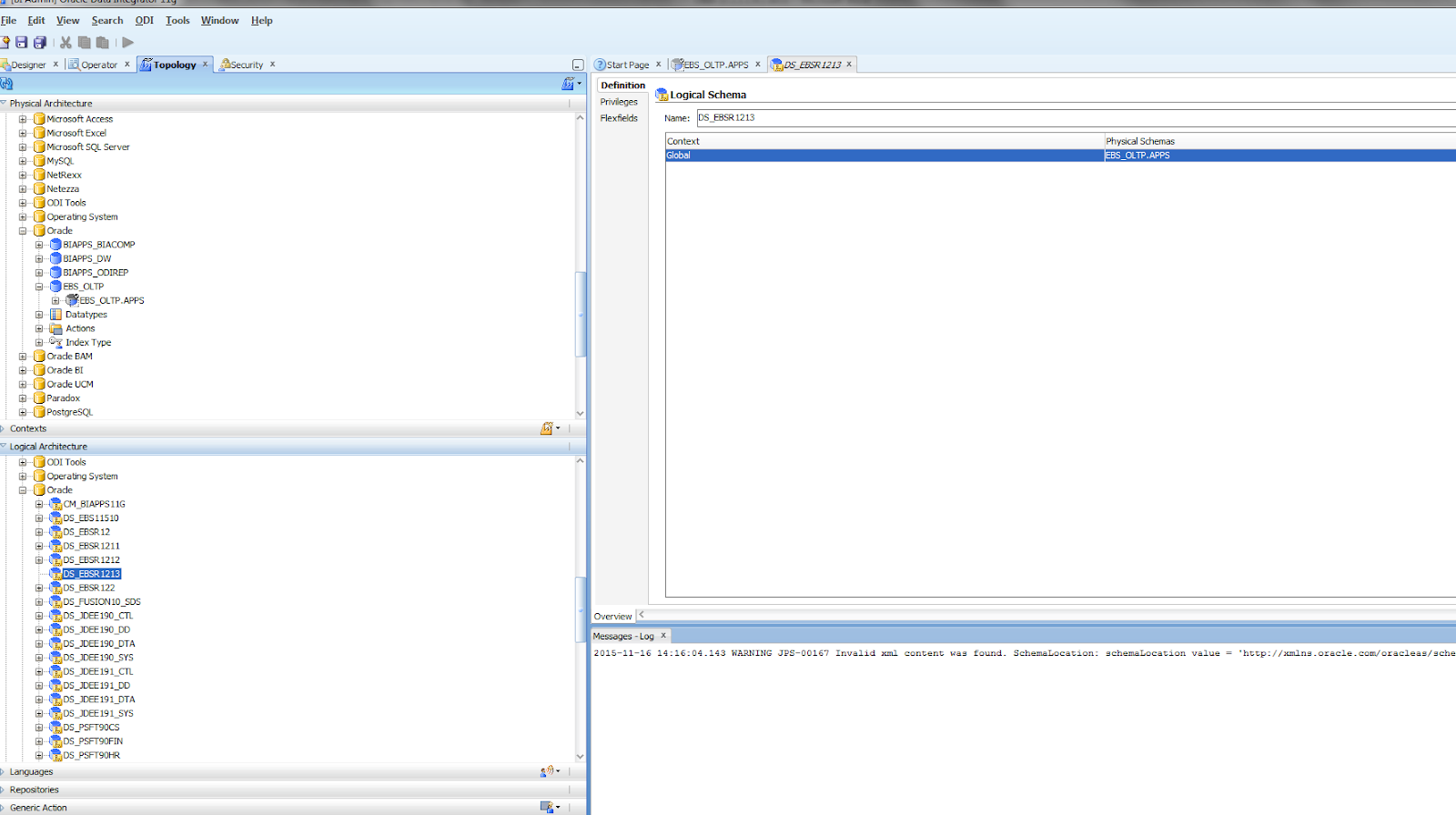Image resolution: width=1456 pixels, height=815 pixels.
Task: Open the File menu
Action: [x=9, y=20]
